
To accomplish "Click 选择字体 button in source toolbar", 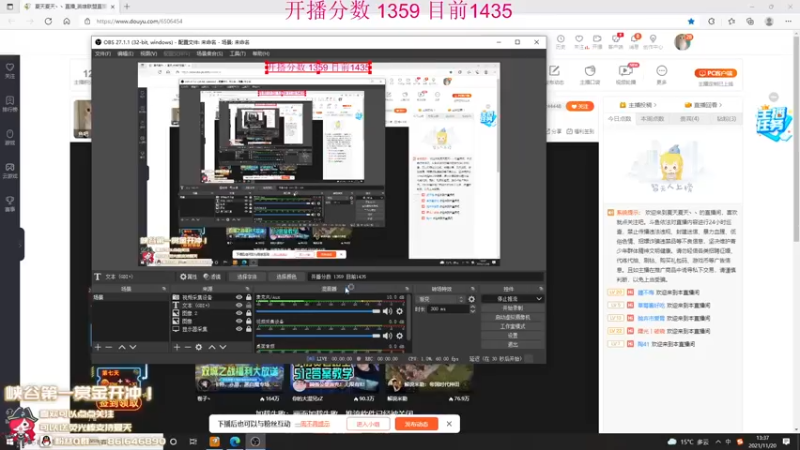I will 247,277.
